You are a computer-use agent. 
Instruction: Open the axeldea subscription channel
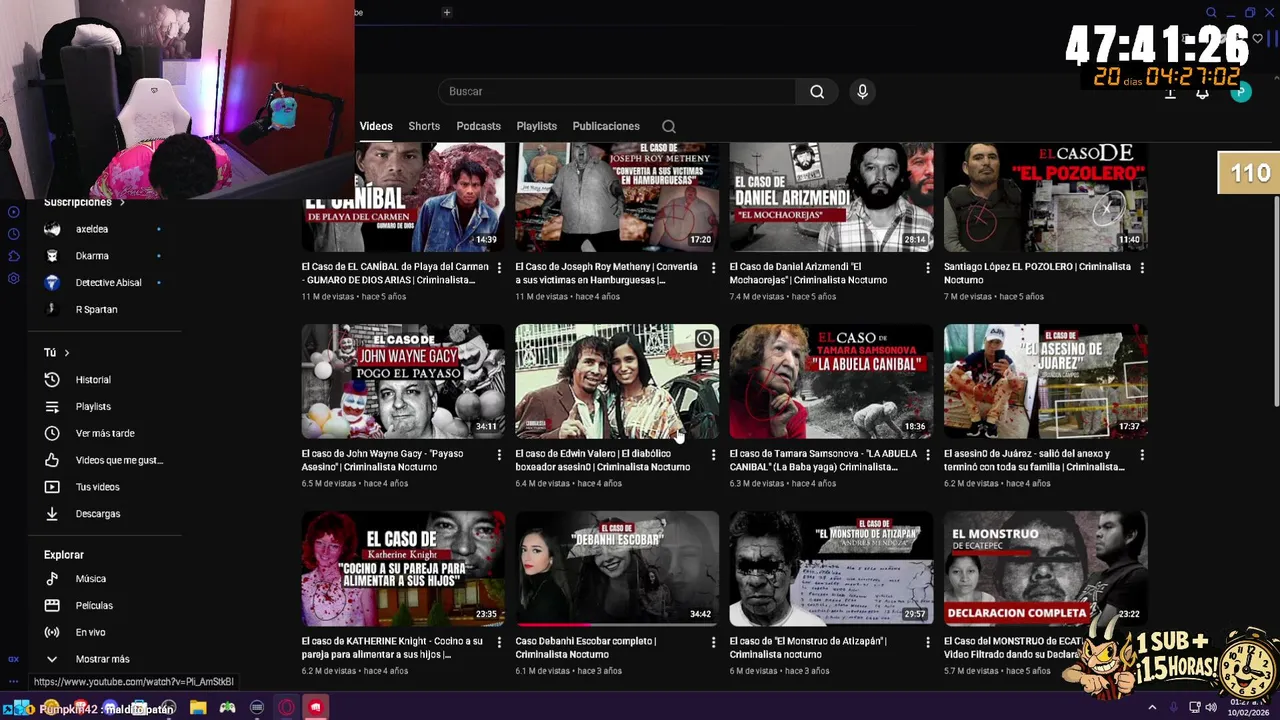[105, 229]
